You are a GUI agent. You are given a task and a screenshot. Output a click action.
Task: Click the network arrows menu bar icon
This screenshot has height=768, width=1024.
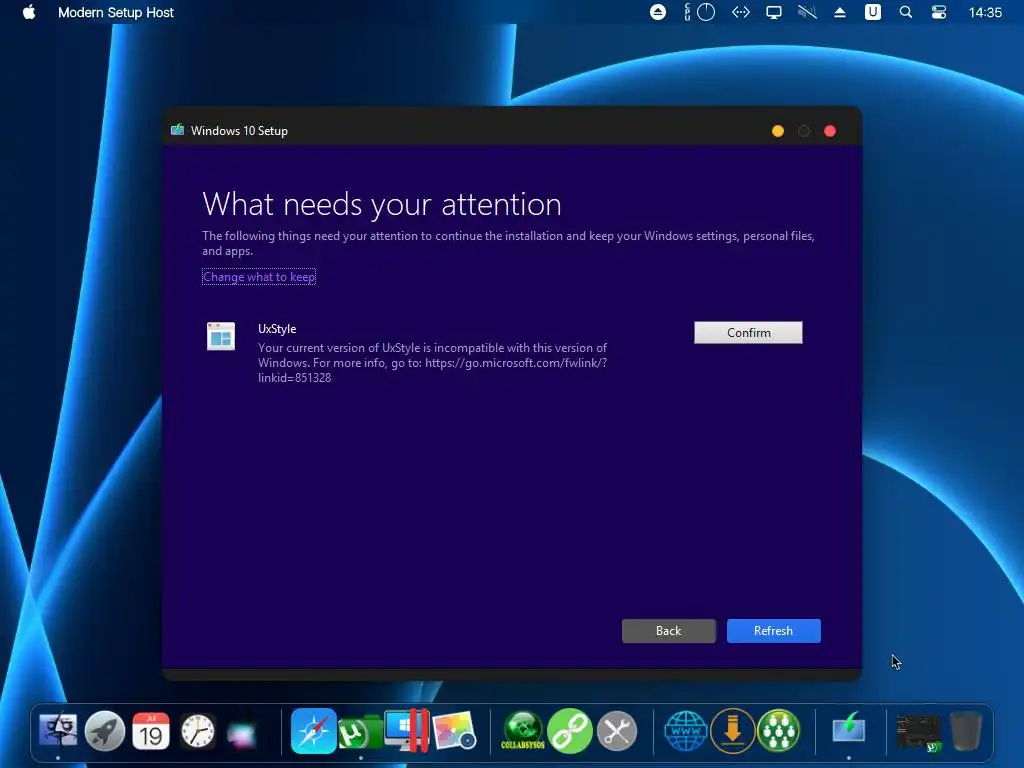point(741,12)
